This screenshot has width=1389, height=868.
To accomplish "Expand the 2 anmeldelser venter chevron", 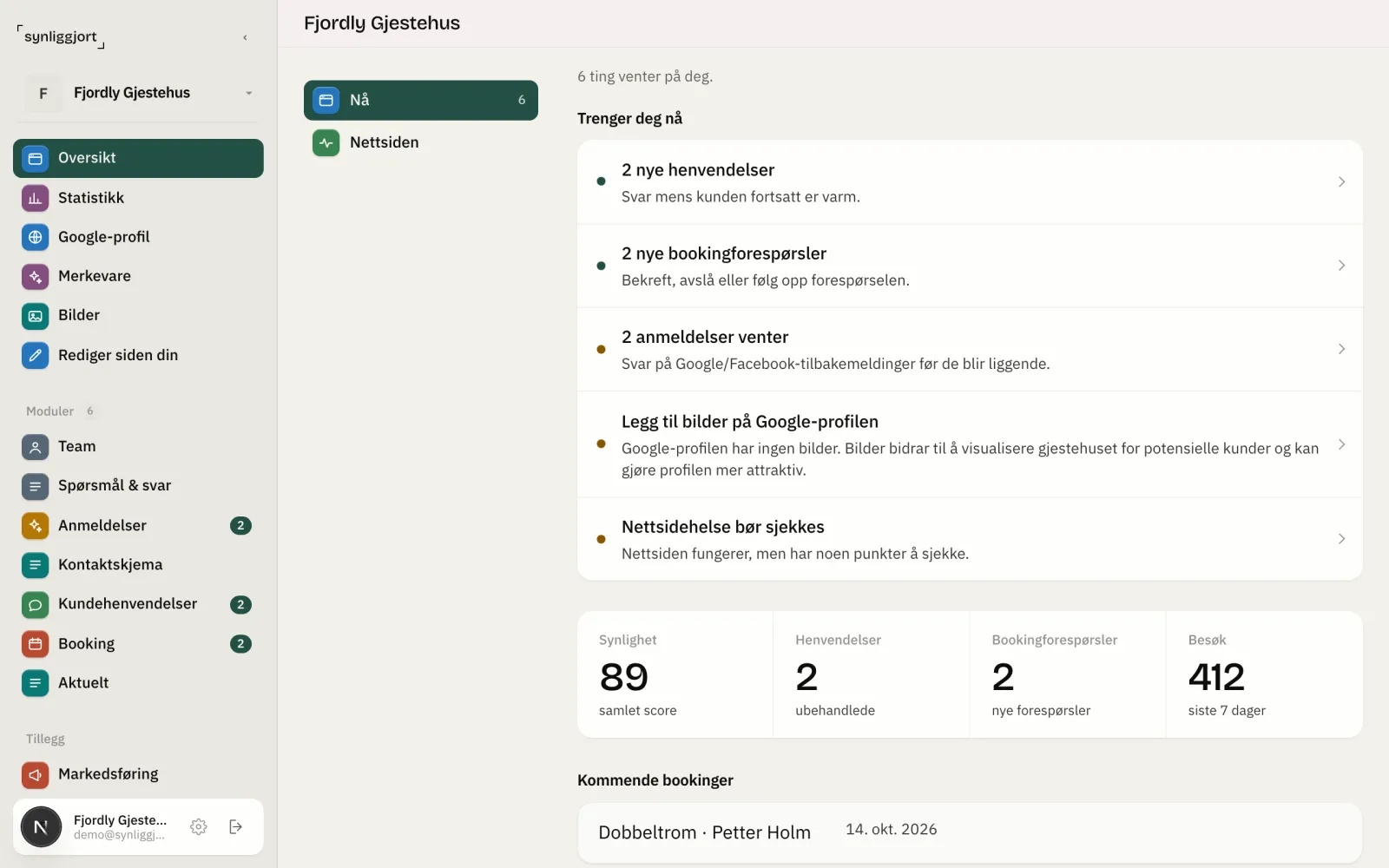I will tap(1341, 349).
